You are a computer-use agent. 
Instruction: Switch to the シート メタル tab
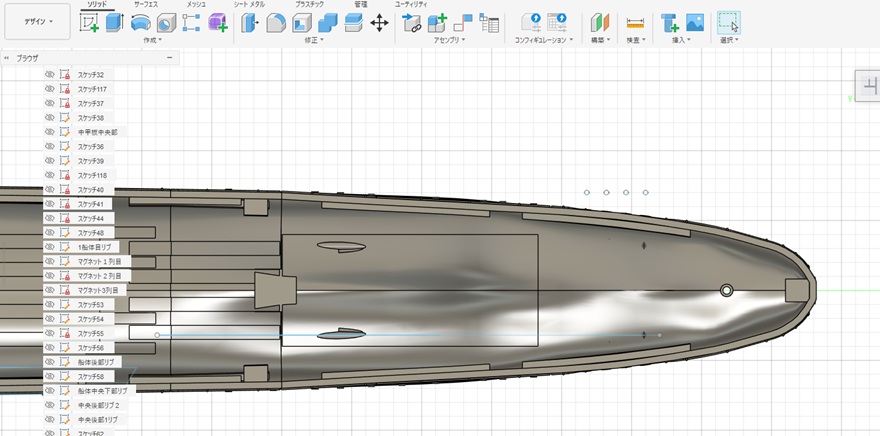click(250, 5)
